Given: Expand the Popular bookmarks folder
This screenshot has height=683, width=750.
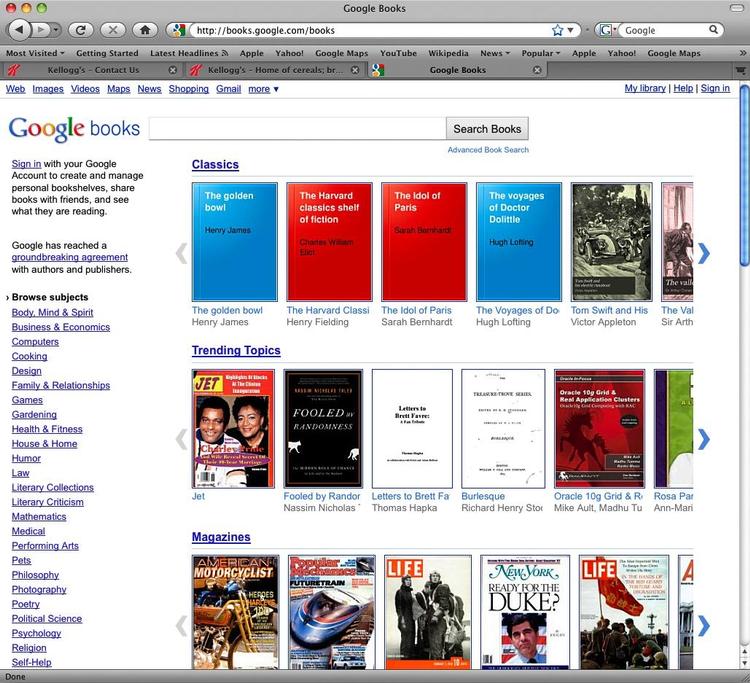Looking at the screenshot, I should tap(540, 53).
